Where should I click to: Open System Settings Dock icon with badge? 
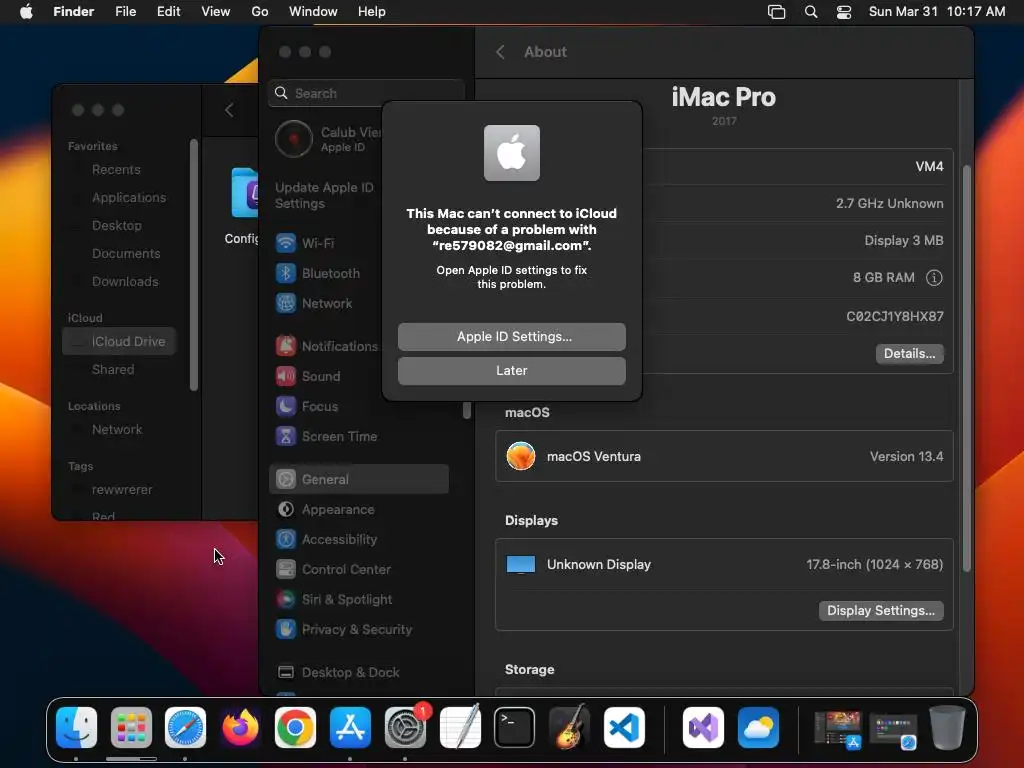click(405, 728)
